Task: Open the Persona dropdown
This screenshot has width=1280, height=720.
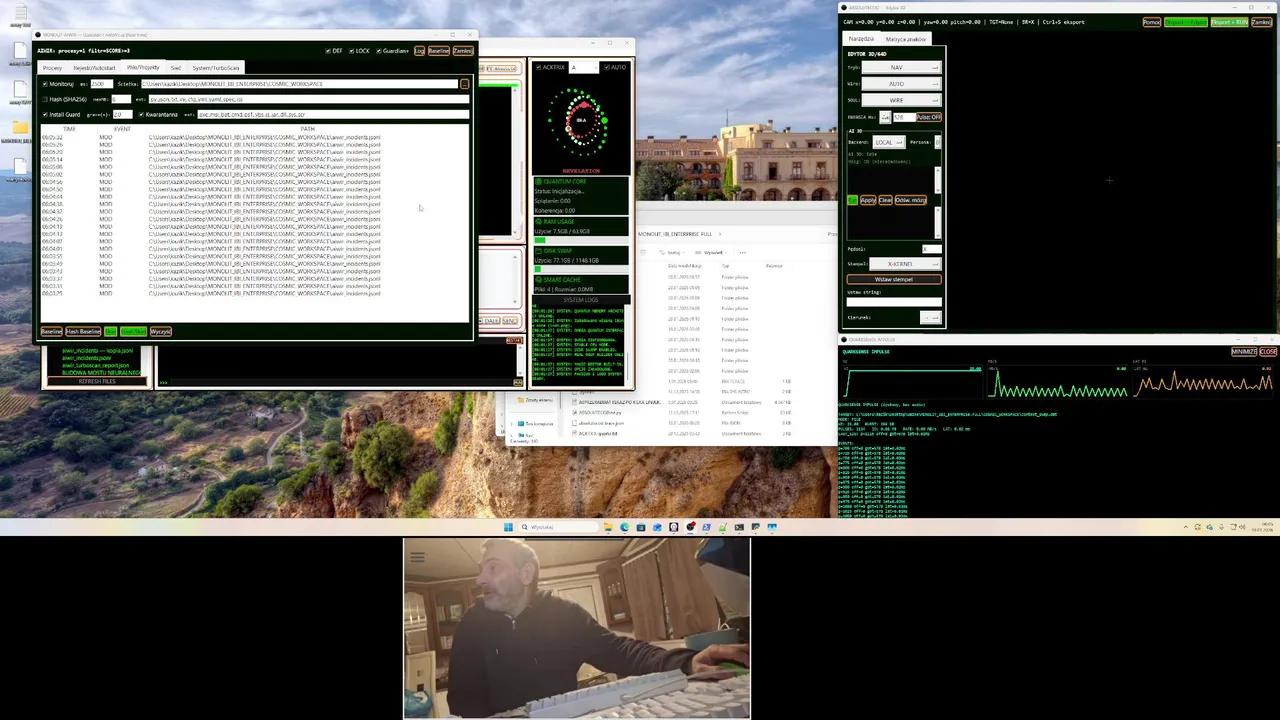Action: [x=938, y=142]
